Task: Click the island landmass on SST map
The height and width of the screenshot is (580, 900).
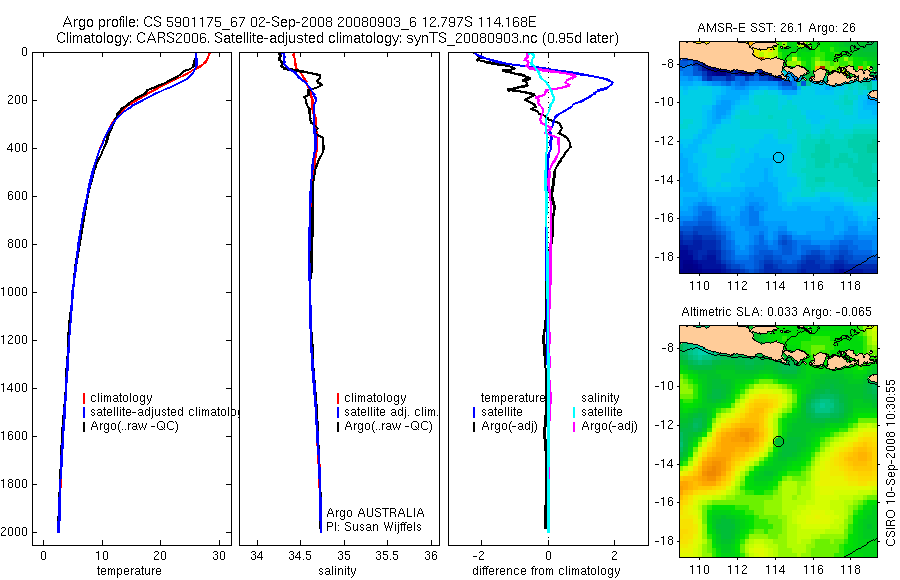Action: pyautogui.click(x=728, y=56)
